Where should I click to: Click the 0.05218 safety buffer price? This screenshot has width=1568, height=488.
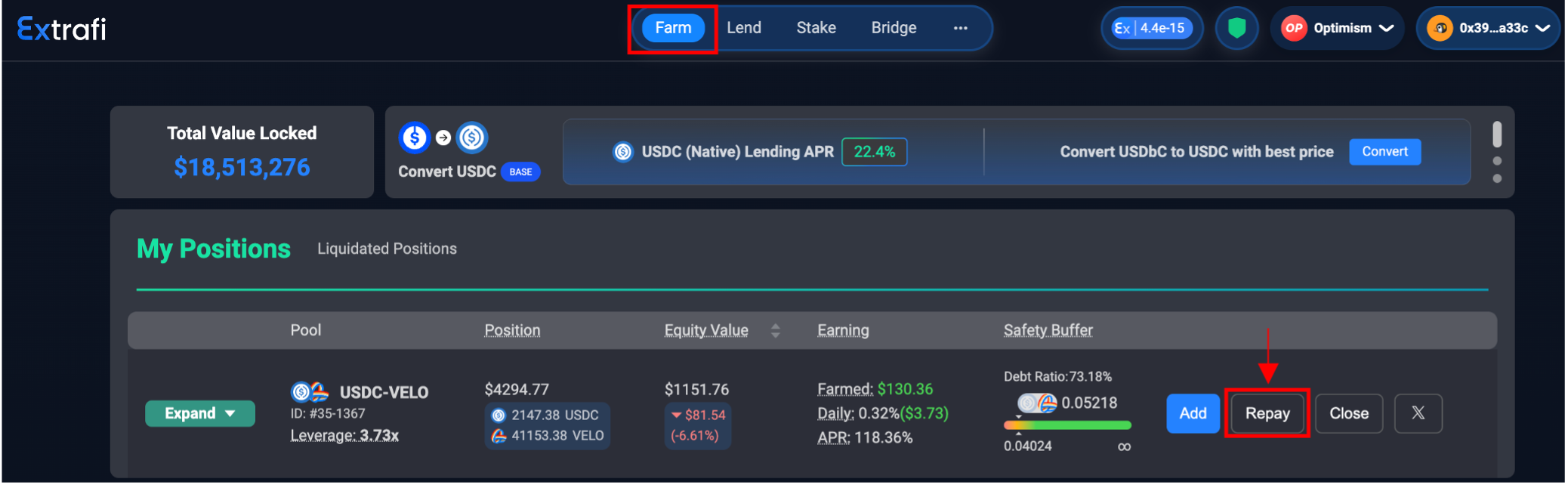click(1089, 403)
